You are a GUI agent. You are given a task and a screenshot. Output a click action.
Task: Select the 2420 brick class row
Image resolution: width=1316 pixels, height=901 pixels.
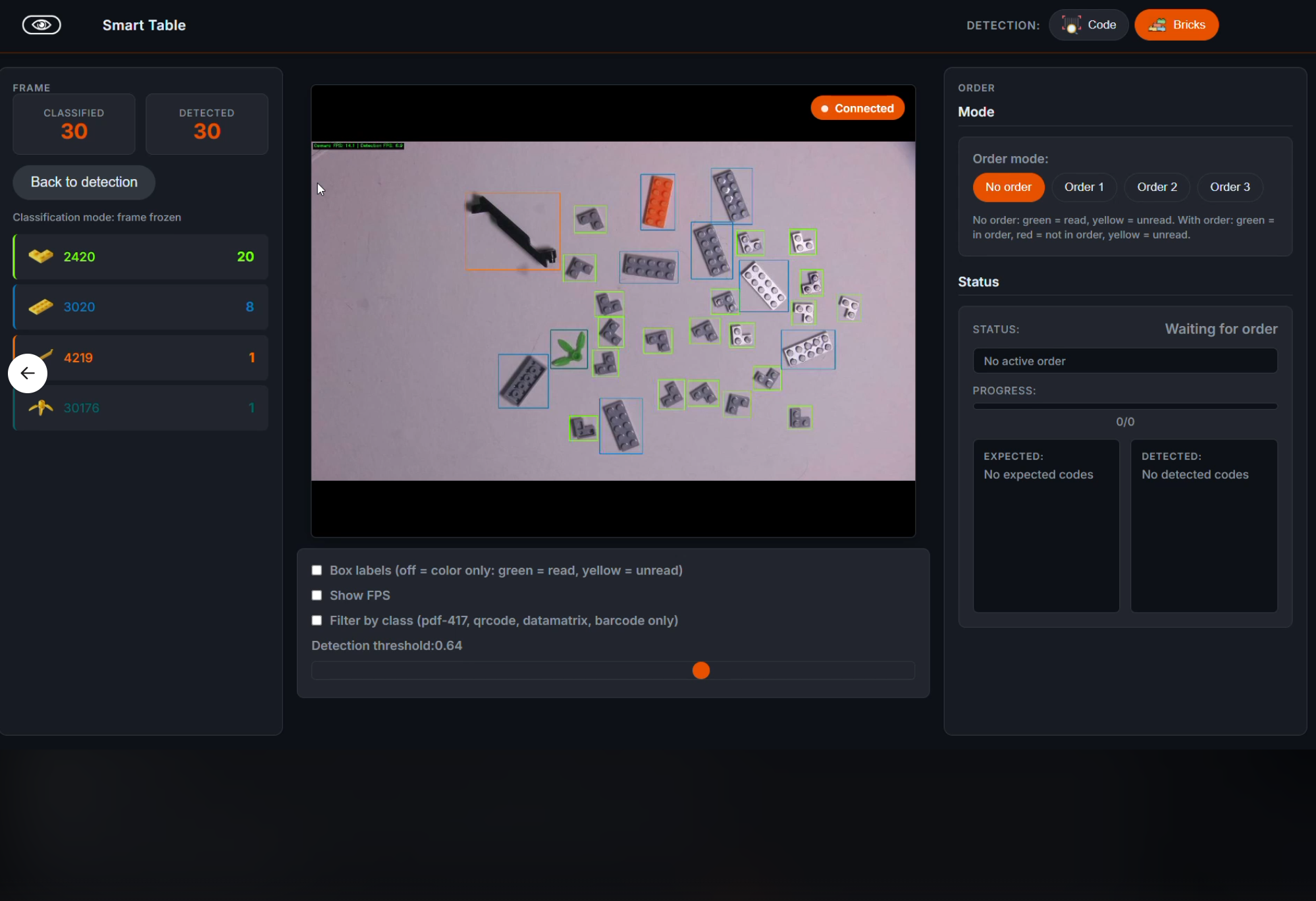(x=140, y=257)
